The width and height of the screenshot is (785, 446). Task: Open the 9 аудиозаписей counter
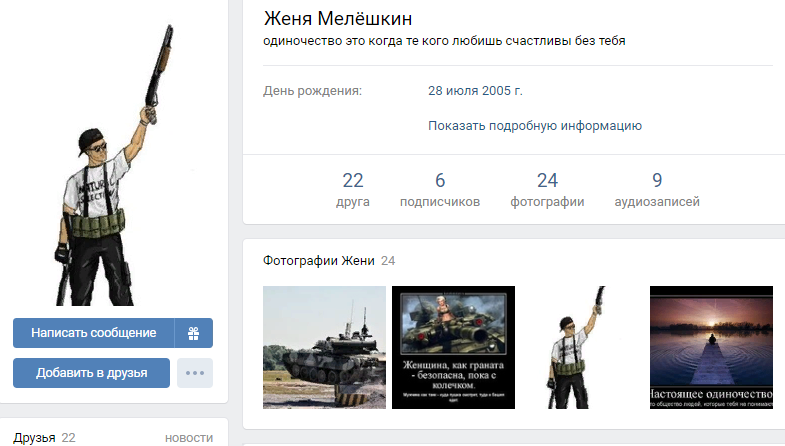pos(657,189)
